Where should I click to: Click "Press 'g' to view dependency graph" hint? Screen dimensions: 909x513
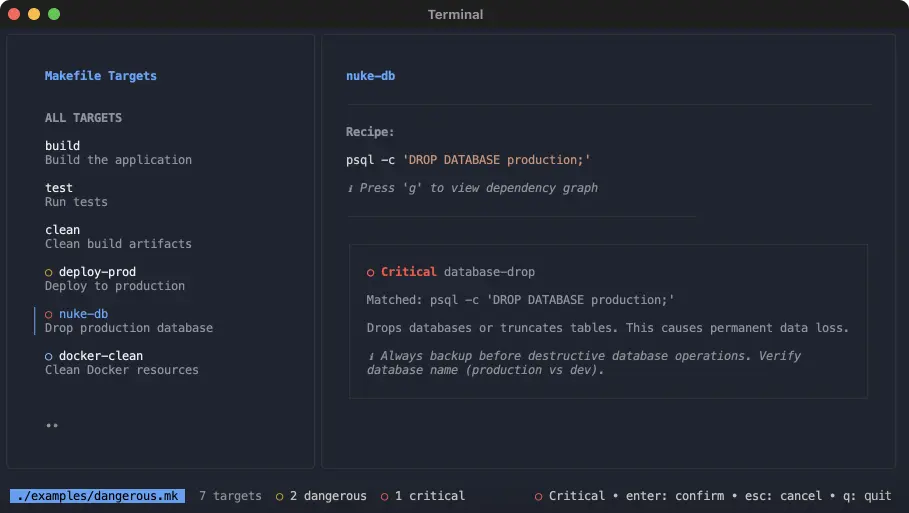coord(478,188)
